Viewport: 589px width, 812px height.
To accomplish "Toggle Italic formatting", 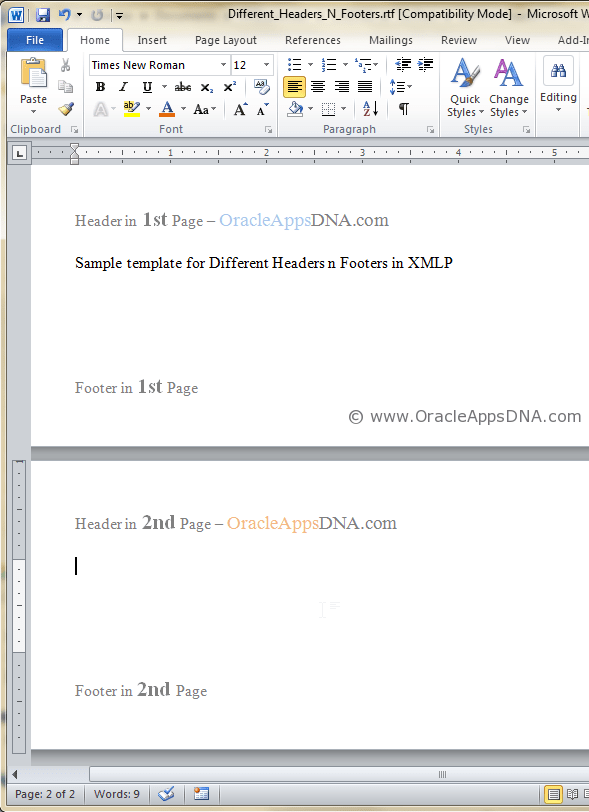I will [x=123, y=87].
